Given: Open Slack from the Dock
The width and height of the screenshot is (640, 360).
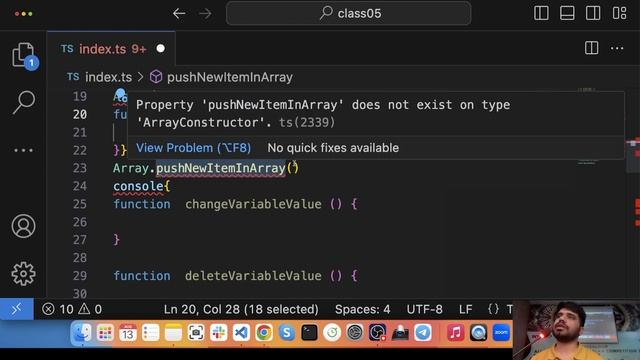Looking at the screenshot, I should (218, 333).
